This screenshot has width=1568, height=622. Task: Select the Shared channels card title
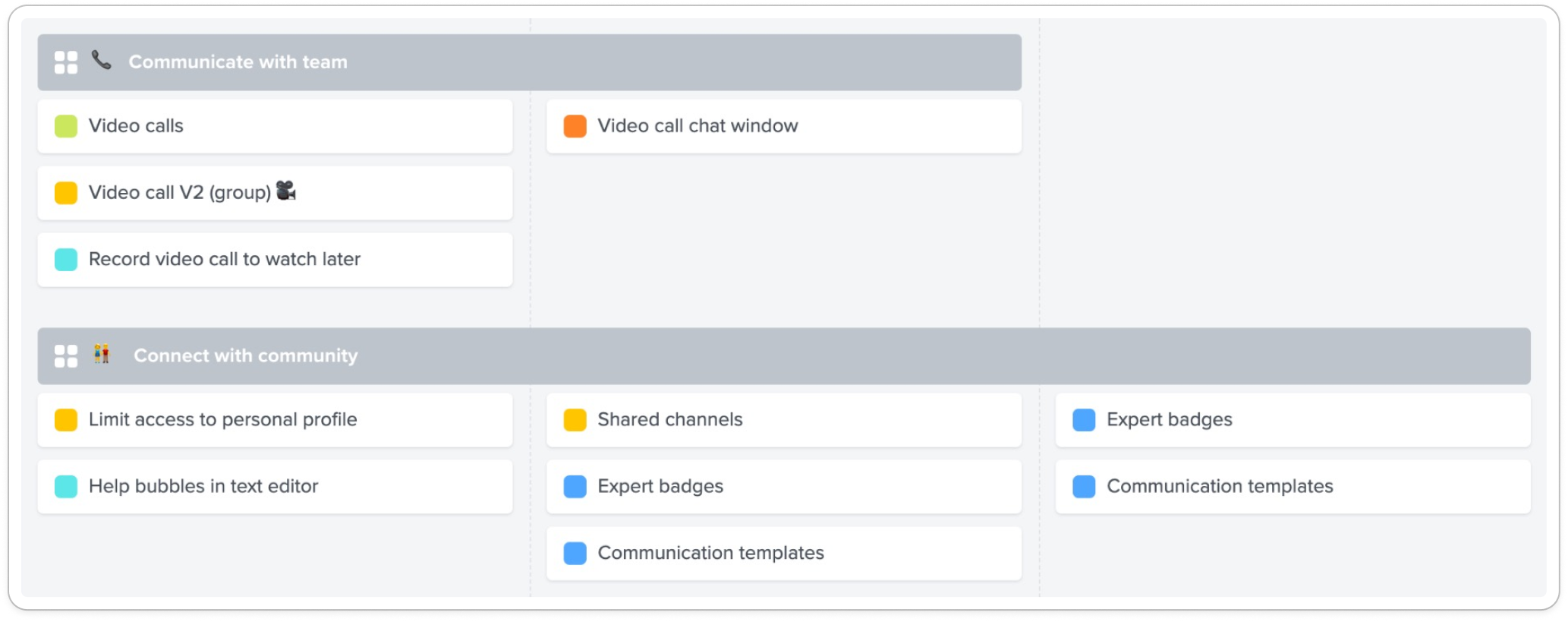pos(669,420)
